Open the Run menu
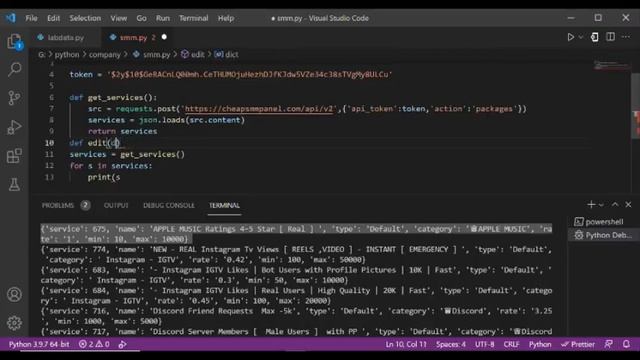The height and width of the screenshot is (360, 640). 162,18
